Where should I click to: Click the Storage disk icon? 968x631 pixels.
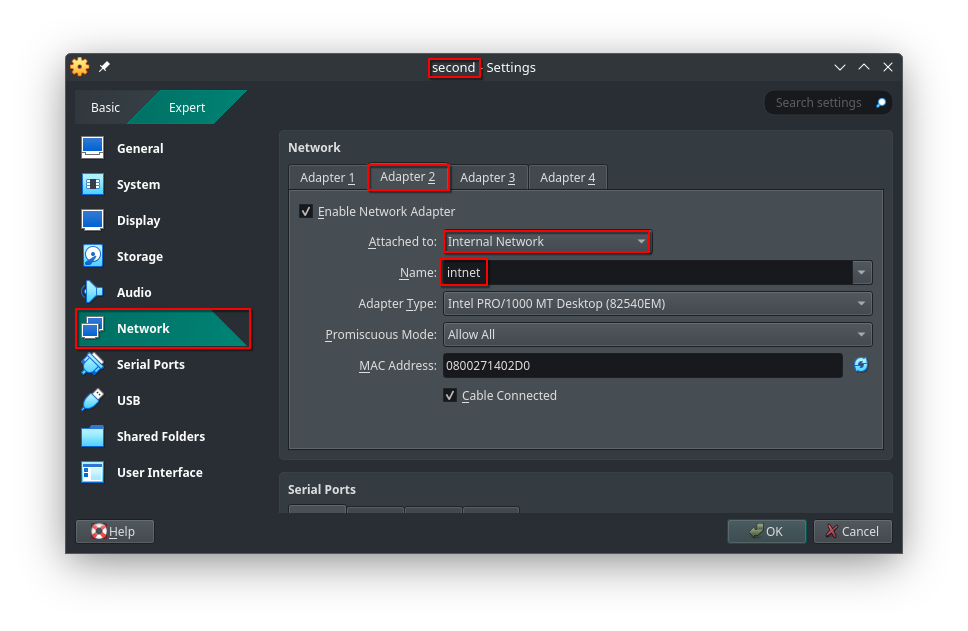(x=93, y=256)
